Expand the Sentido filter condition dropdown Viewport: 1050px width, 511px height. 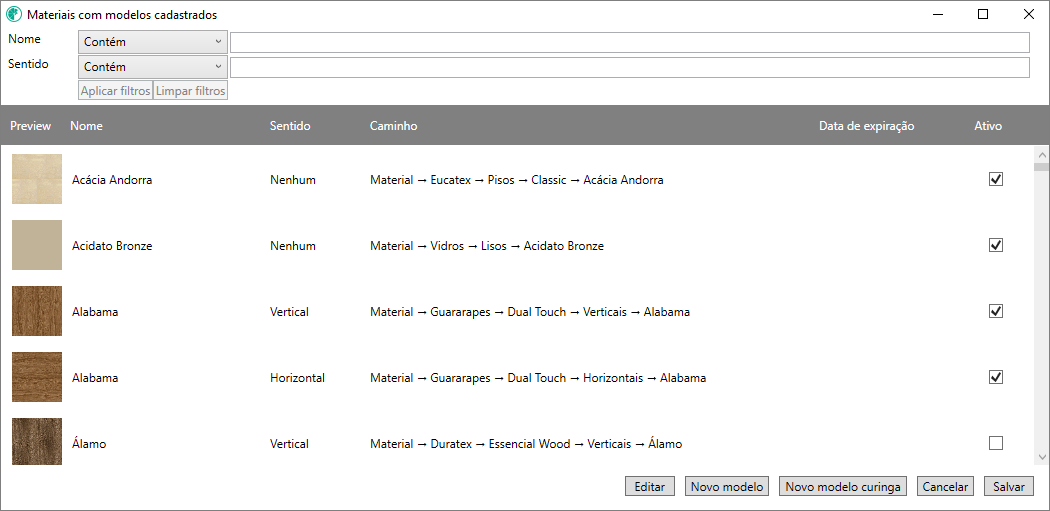(153, 67)
